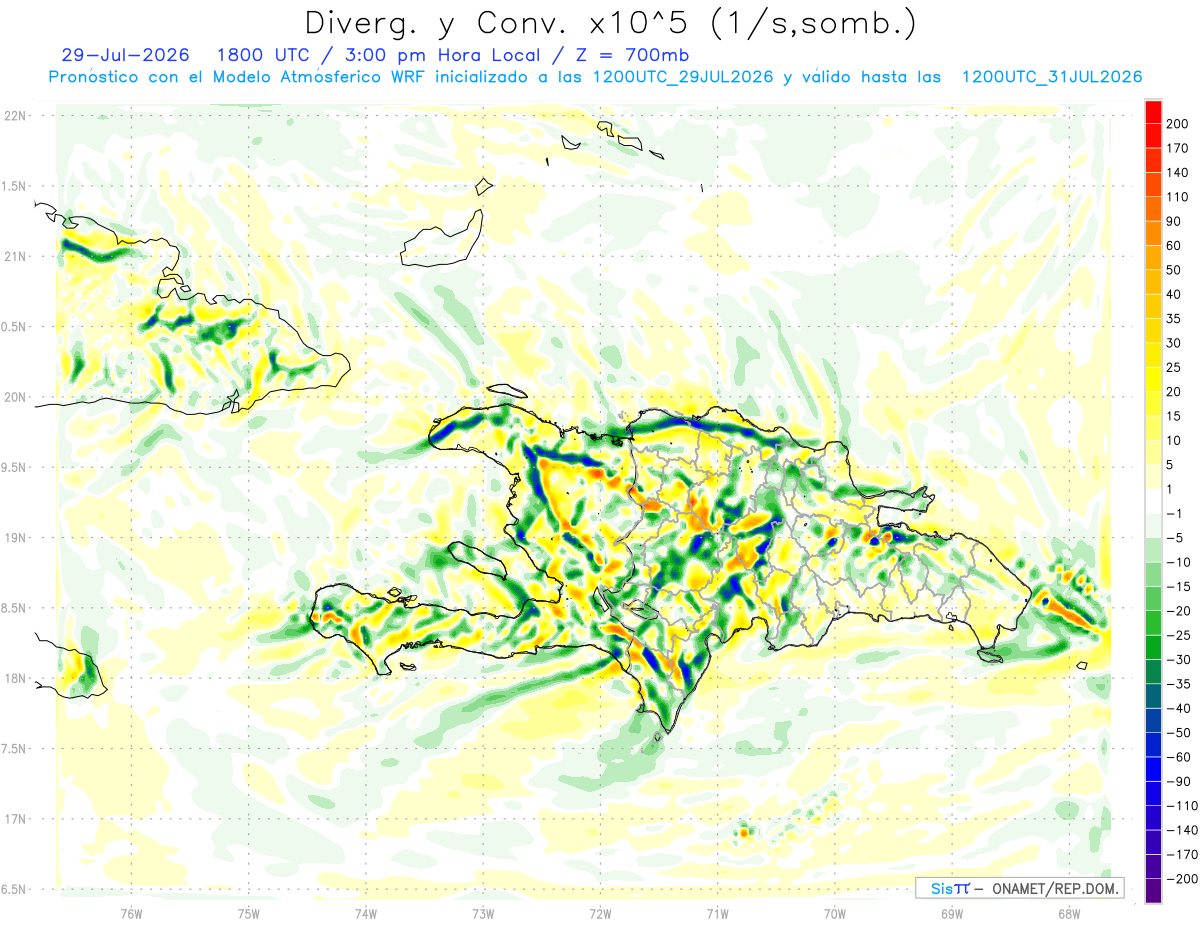Viewport: 1200px width, 927px height.
Task: Click the white colorbar swatch between 1 and -1
Action: 1153,501
